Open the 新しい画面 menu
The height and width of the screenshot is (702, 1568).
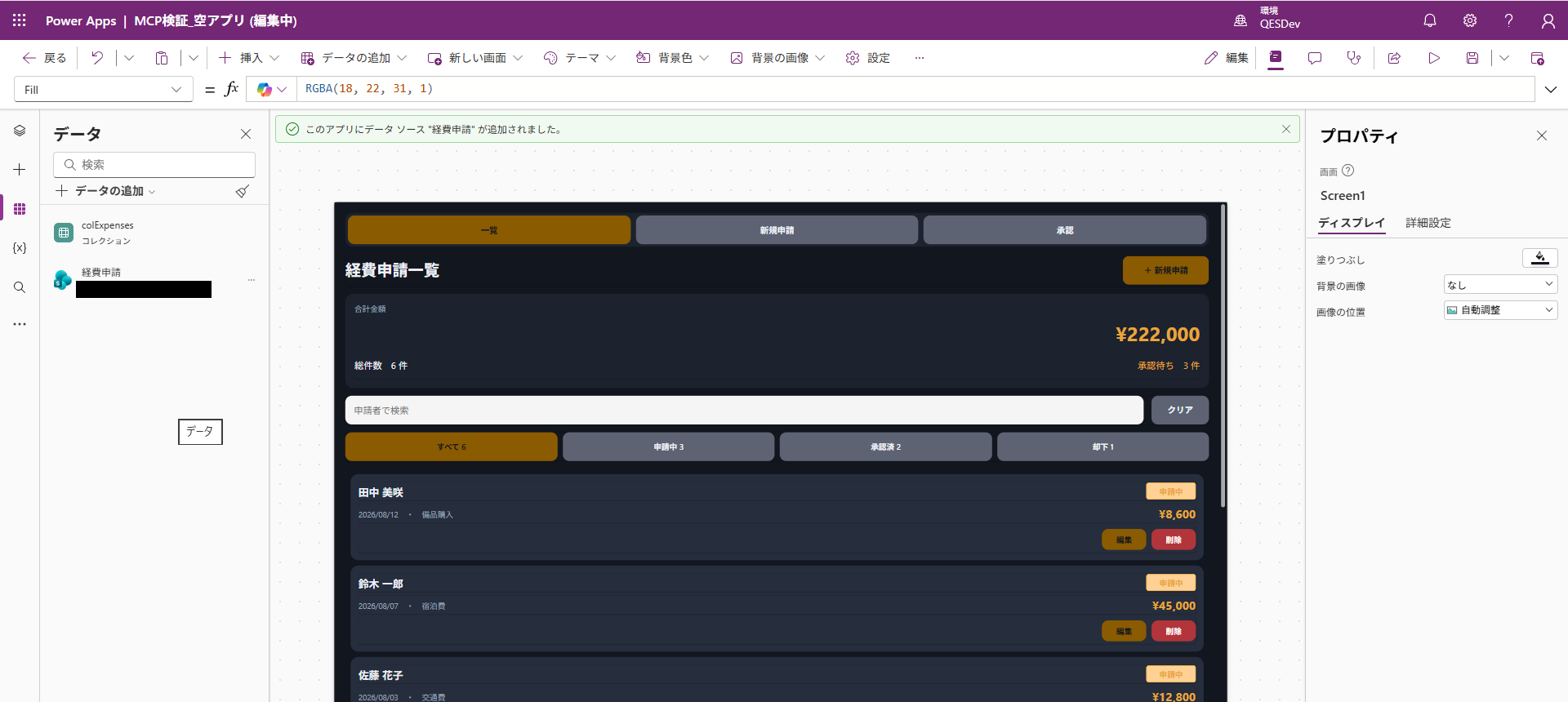point(474,58)
